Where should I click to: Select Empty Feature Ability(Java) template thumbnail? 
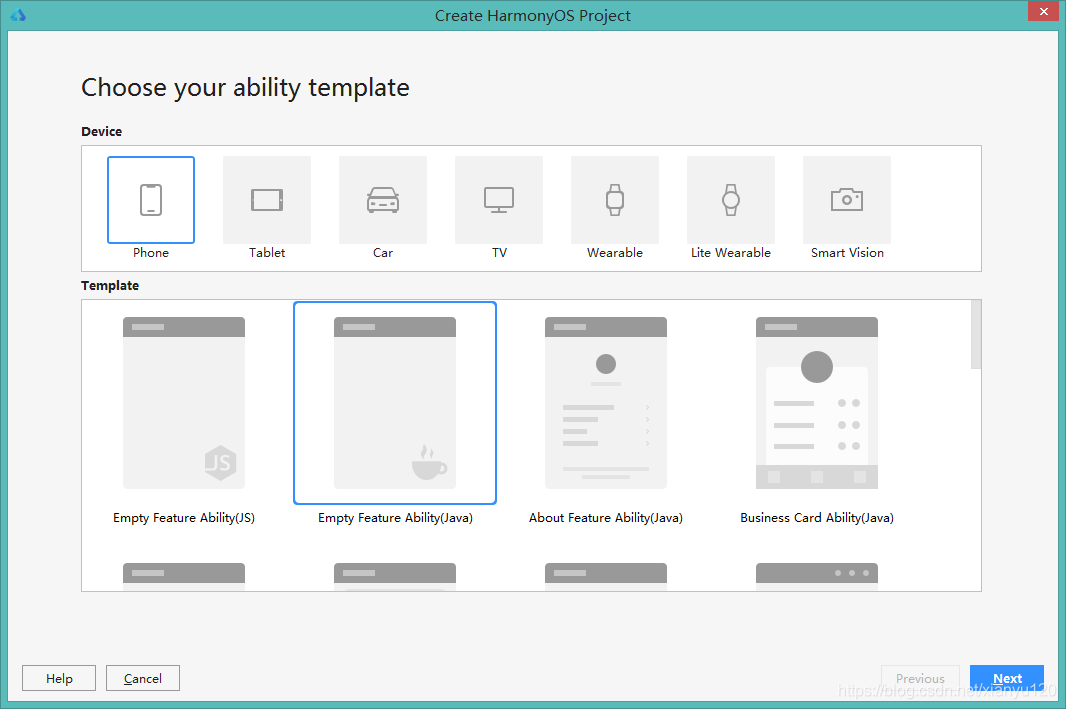coord(395,402)
